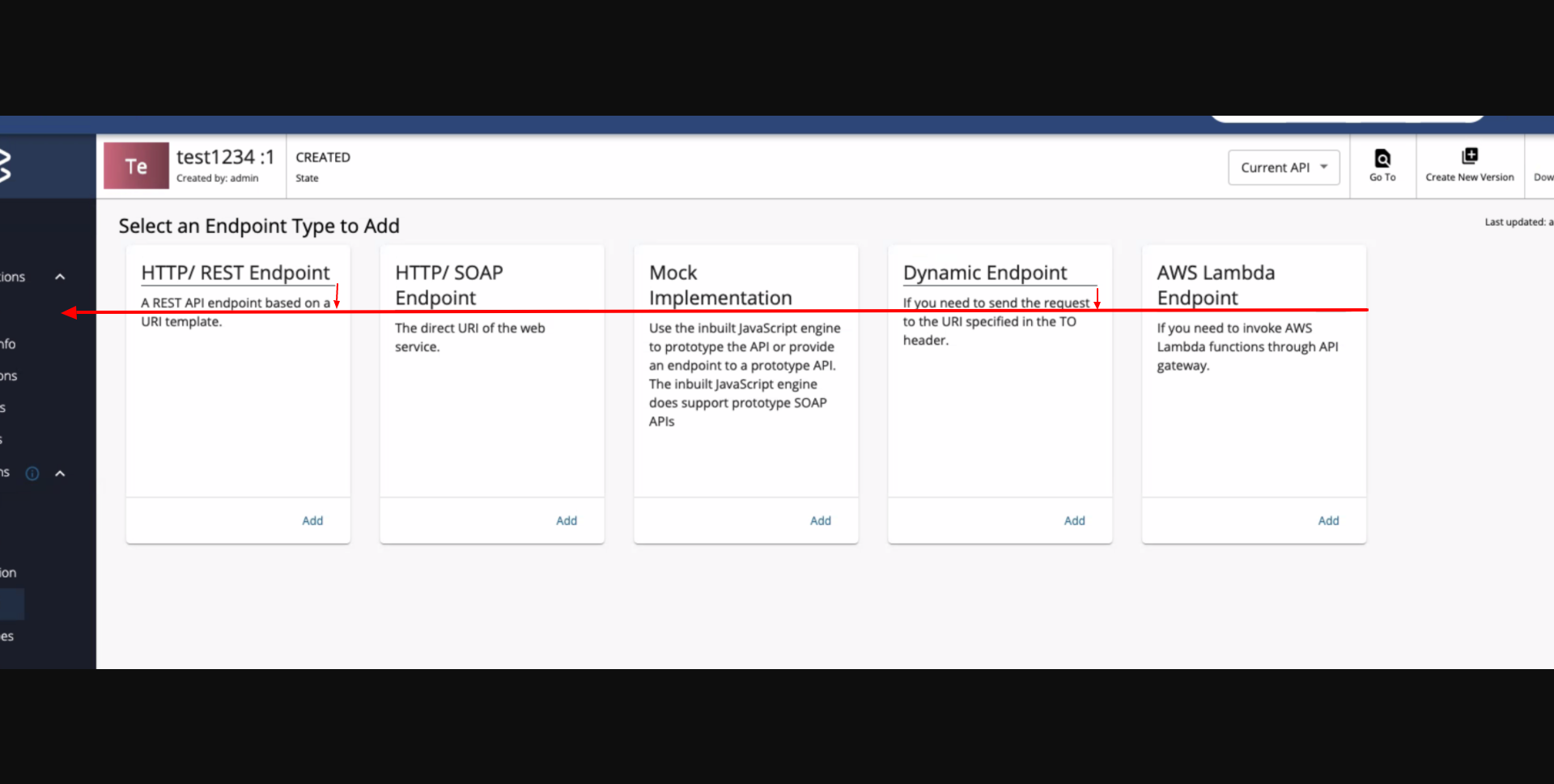
Task: Click the search bar at the top
Action: pyautogui.click(x=1346, y=118)
